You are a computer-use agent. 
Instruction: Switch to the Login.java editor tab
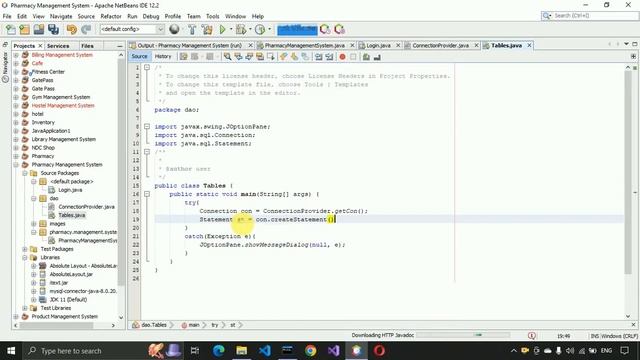[378, 45]
